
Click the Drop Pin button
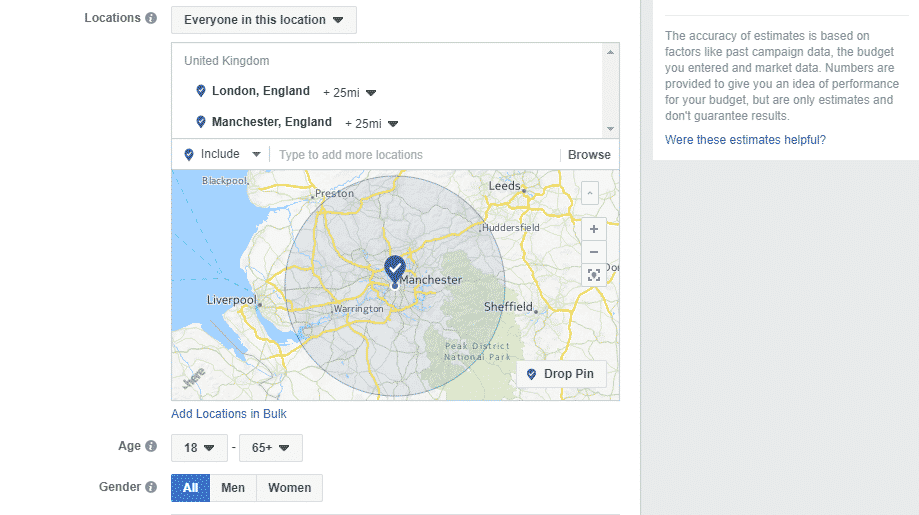point(560,374)
